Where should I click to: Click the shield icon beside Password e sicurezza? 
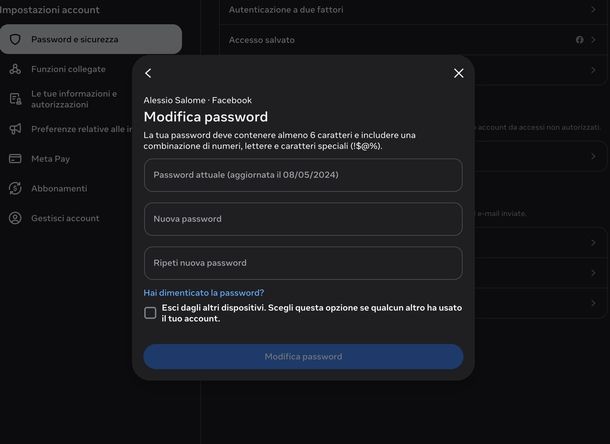pyautogui.click(x=15, y=39)
